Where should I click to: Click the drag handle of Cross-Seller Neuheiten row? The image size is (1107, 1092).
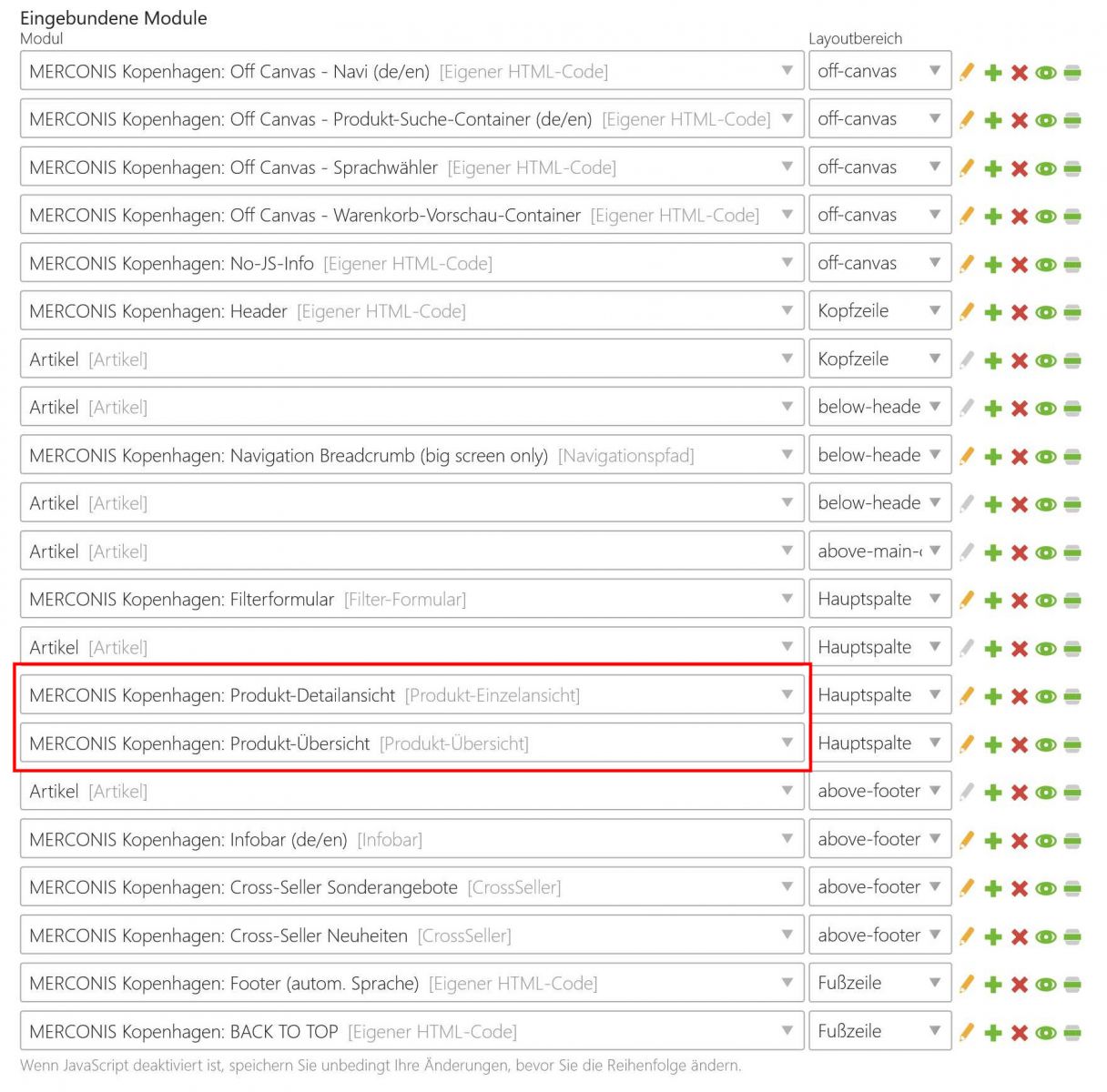click(x=1072, y=937)
